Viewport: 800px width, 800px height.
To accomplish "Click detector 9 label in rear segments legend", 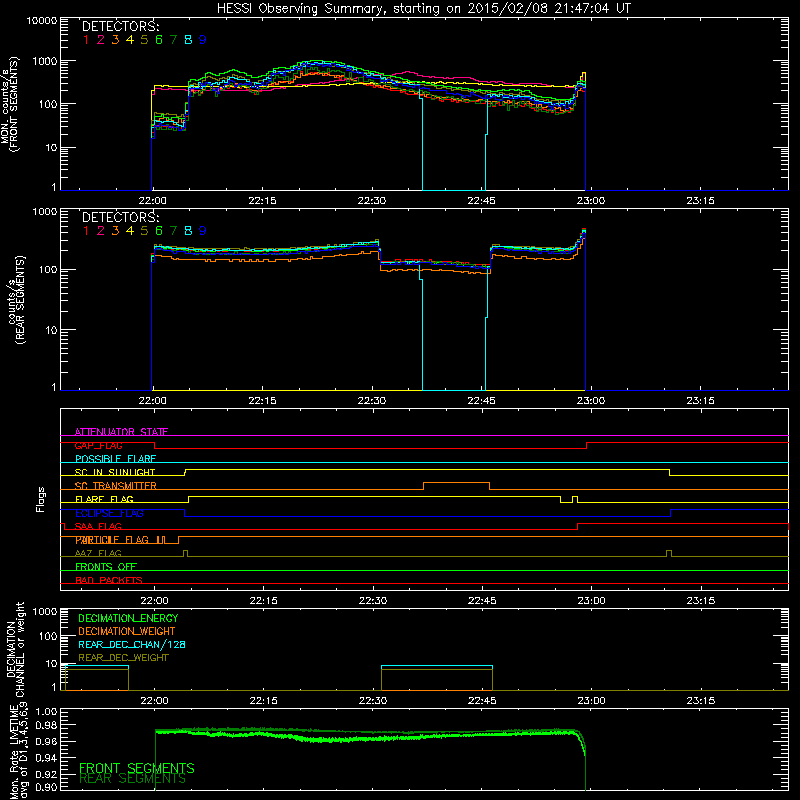I will (x=203, y=231).
